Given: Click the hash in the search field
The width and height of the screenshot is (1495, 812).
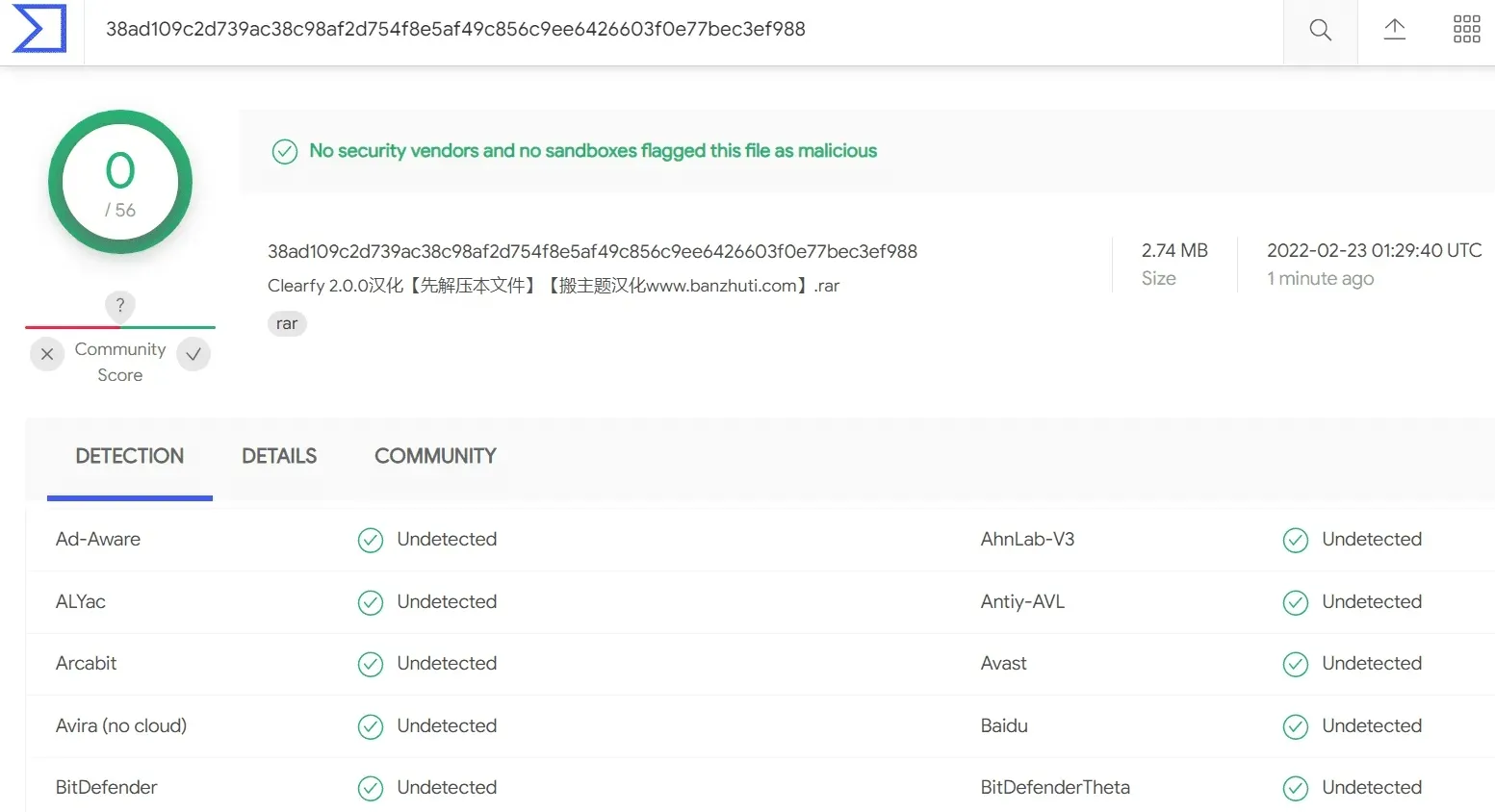Looking at the screenshot, I should [x=455, y=29].
